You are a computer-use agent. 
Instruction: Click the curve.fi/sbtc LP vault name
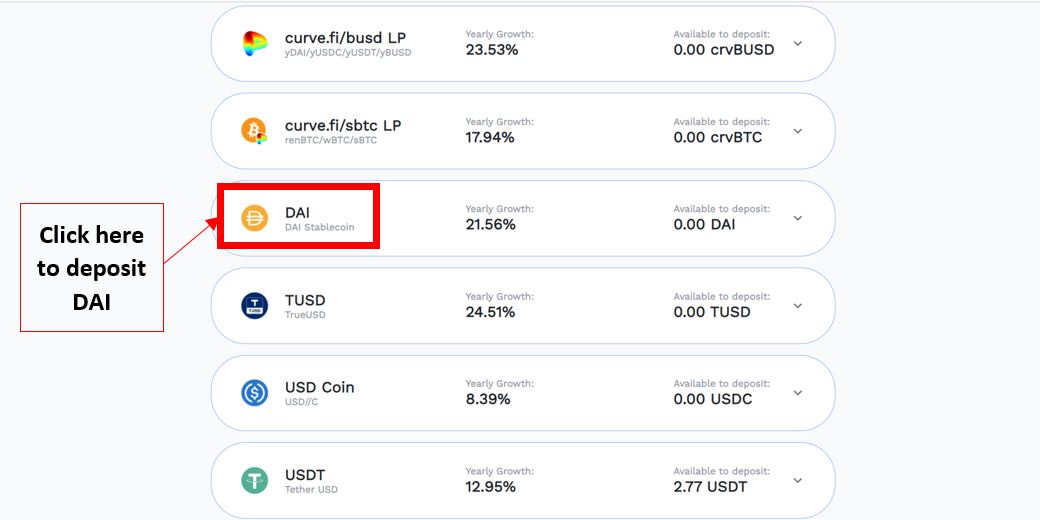click(x=343, y=125)
